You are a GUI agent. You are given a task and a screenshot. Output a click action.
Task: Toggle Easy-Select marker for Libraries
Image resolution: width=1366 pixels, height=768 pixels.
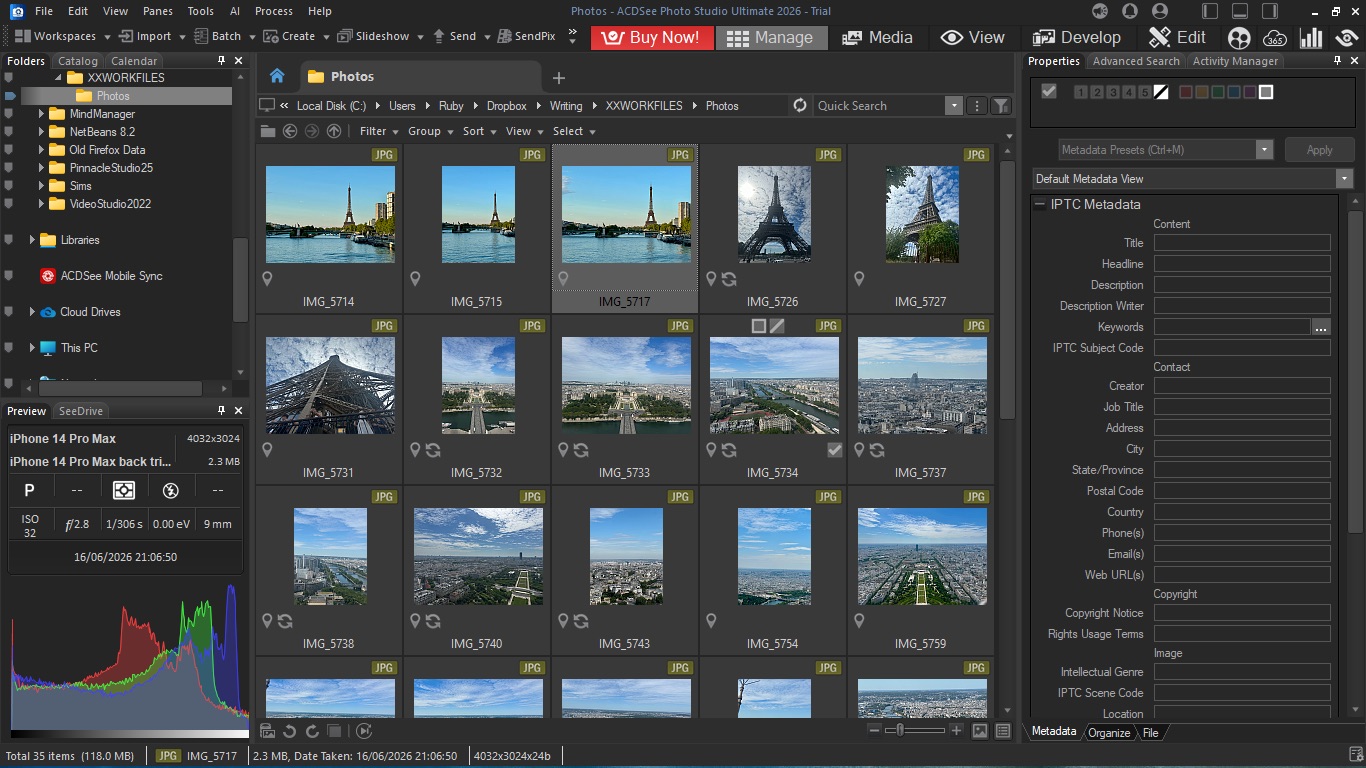[10, 240]
